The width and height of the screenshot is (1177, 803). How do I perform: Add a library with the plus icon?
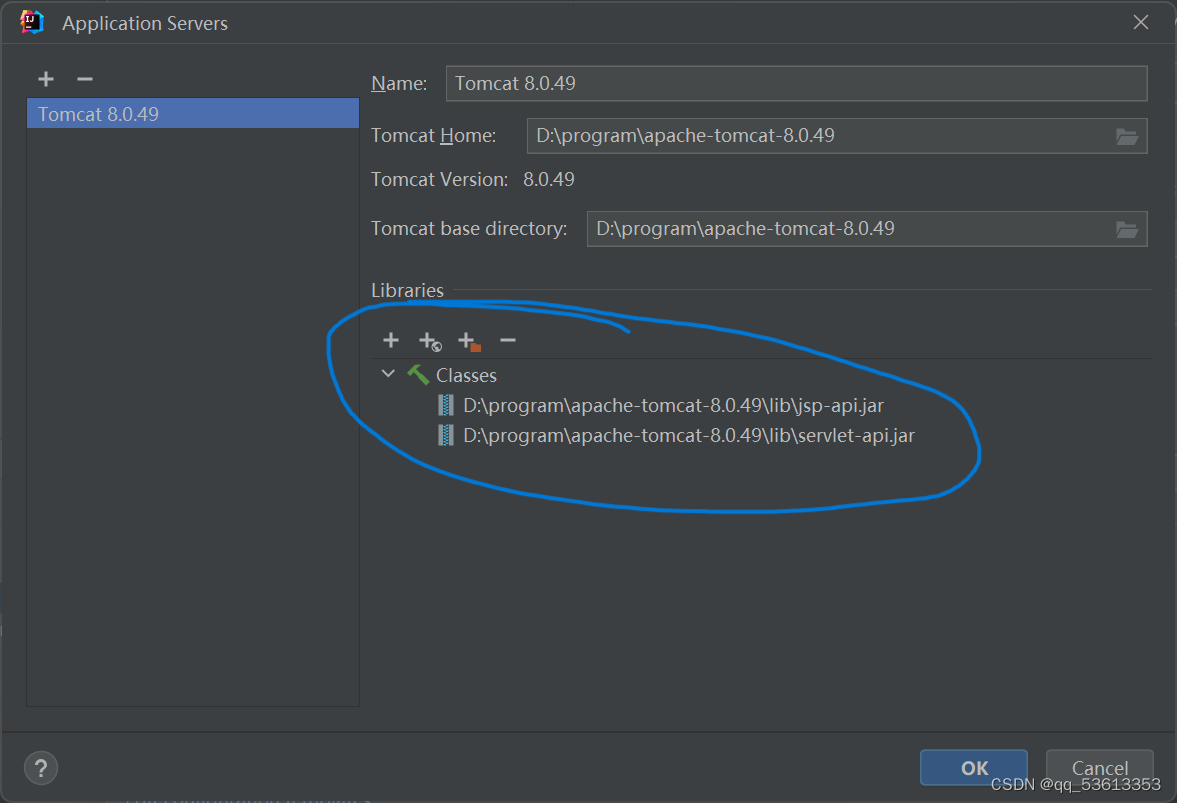(x=391, y=341)
